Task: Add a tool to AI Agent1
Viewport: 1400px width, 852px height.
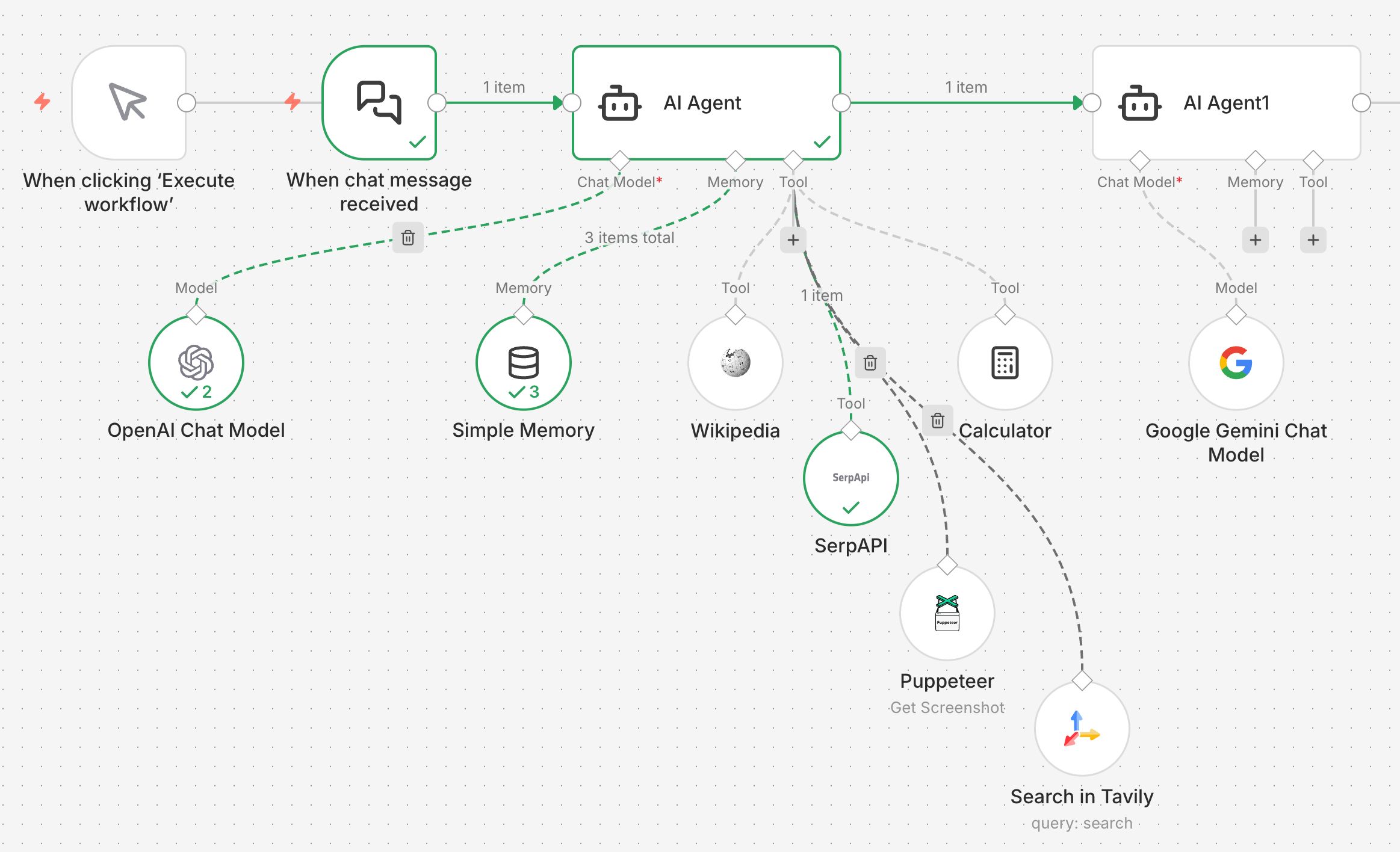Action: coord(1313,240)
